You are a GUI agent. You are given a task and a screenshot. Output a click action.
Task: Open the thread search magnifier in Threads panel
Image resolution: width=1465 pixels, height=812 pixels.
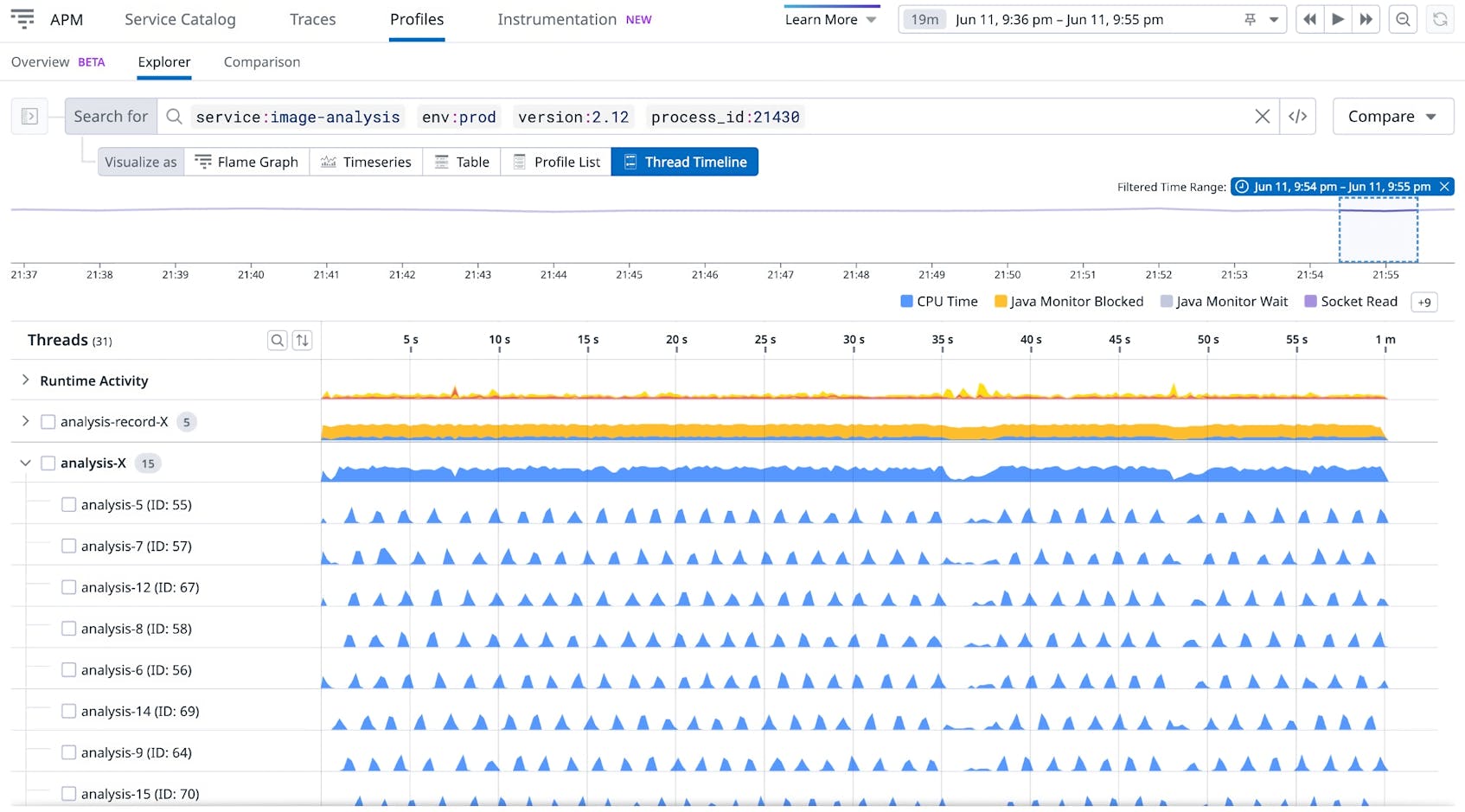click(278, 340)
